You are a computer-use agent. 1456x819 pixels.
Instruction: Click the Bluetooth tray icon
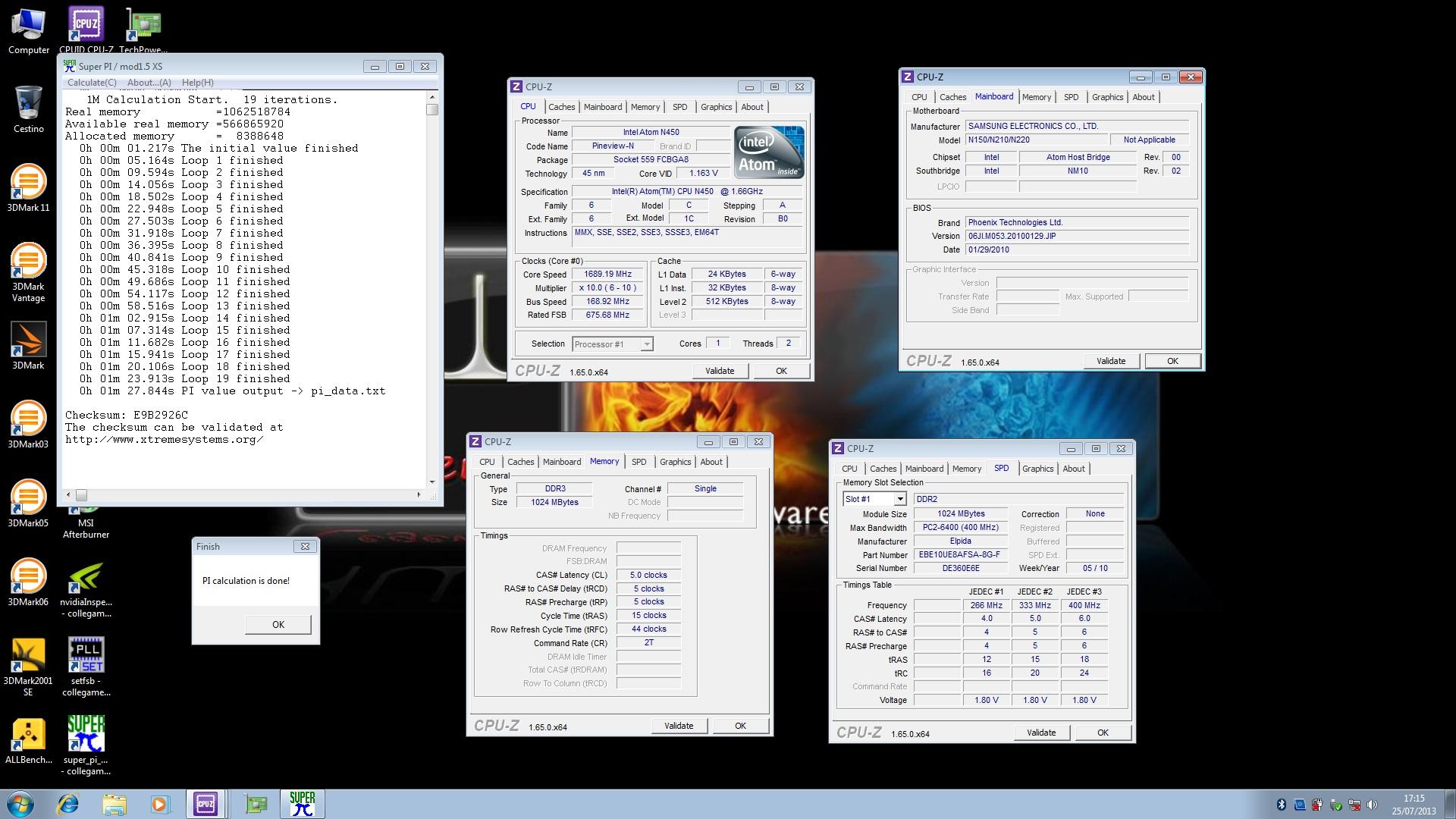(x=1281, y=805)
